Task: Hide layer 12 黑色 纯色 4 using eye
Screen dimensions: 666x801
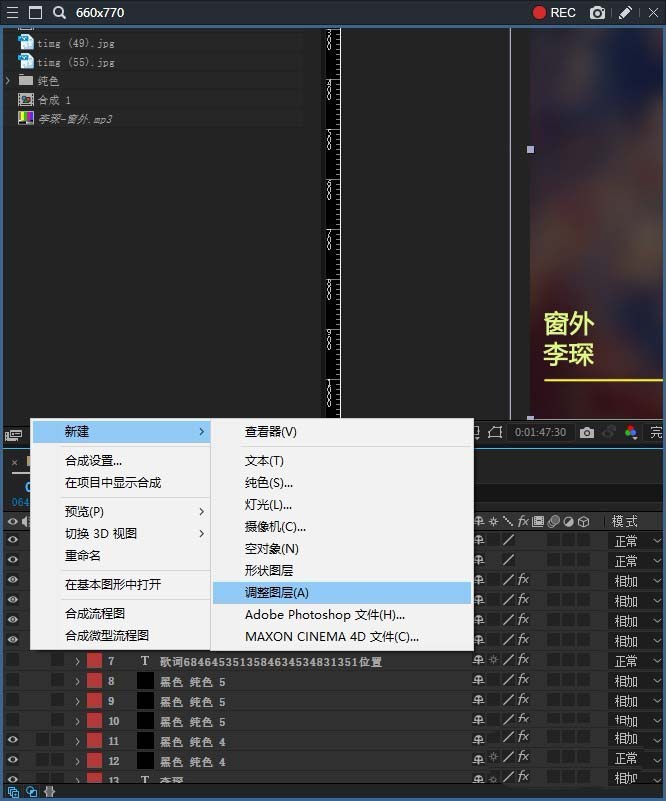Action: [x=13, y=760]
